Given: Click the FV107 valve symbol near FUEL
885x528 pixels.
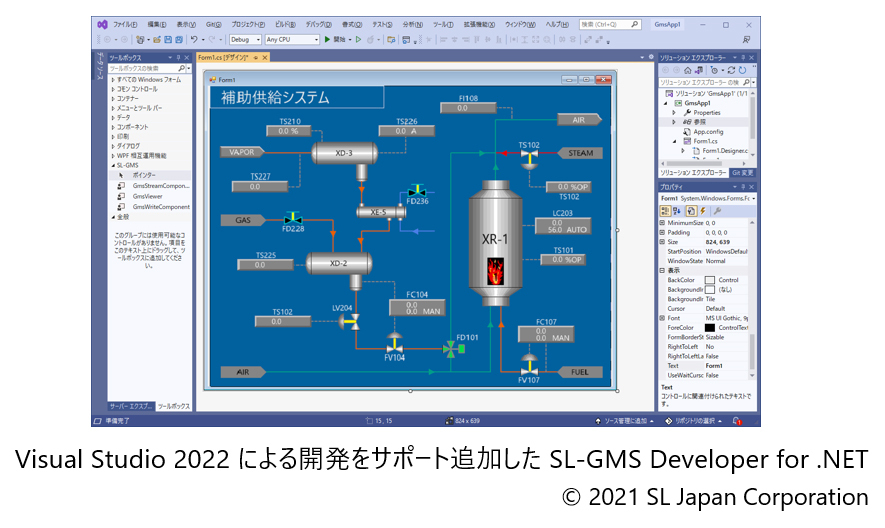Looking at the screenshot, I should pyautogui.click(x=529, y=366).
